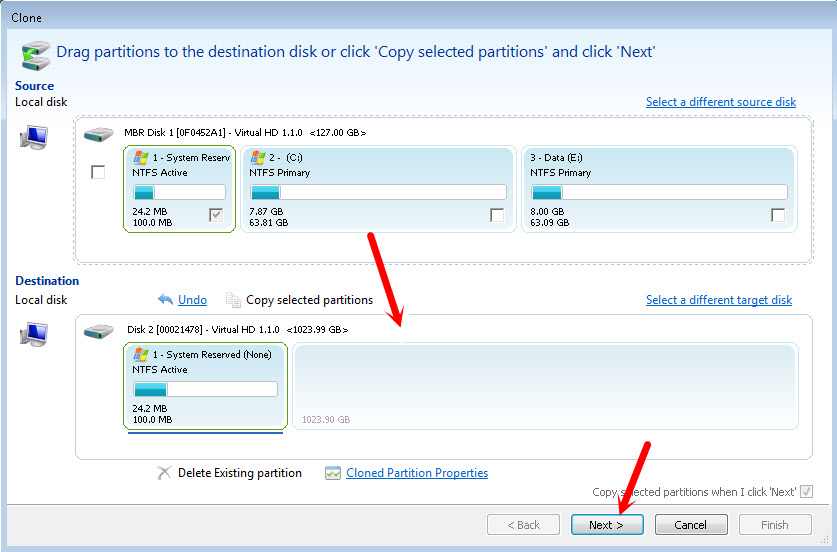The width and height of the screenshot is (837, 552).
Task: Open 'Select a different target disk' link
Action: [718, 300]
